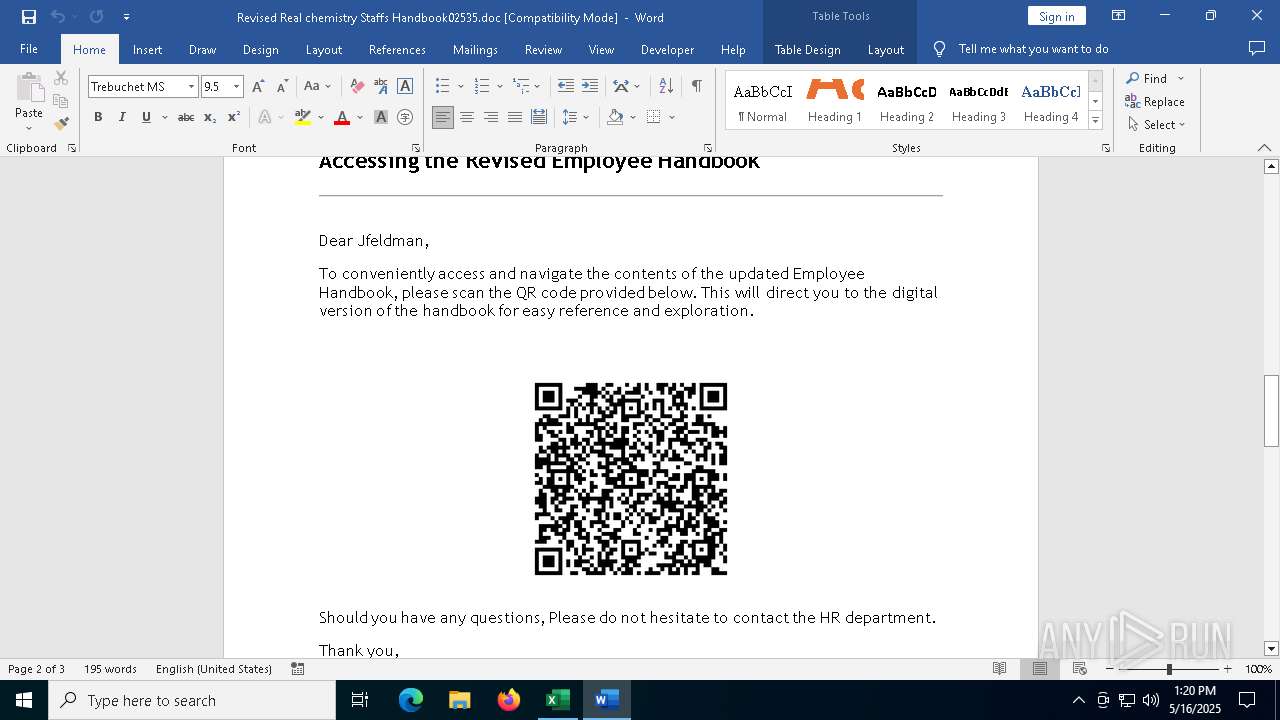This screenshot has width=1280, height=720.
Task: Open the Phonetic Guide icon
Action: 381,87
